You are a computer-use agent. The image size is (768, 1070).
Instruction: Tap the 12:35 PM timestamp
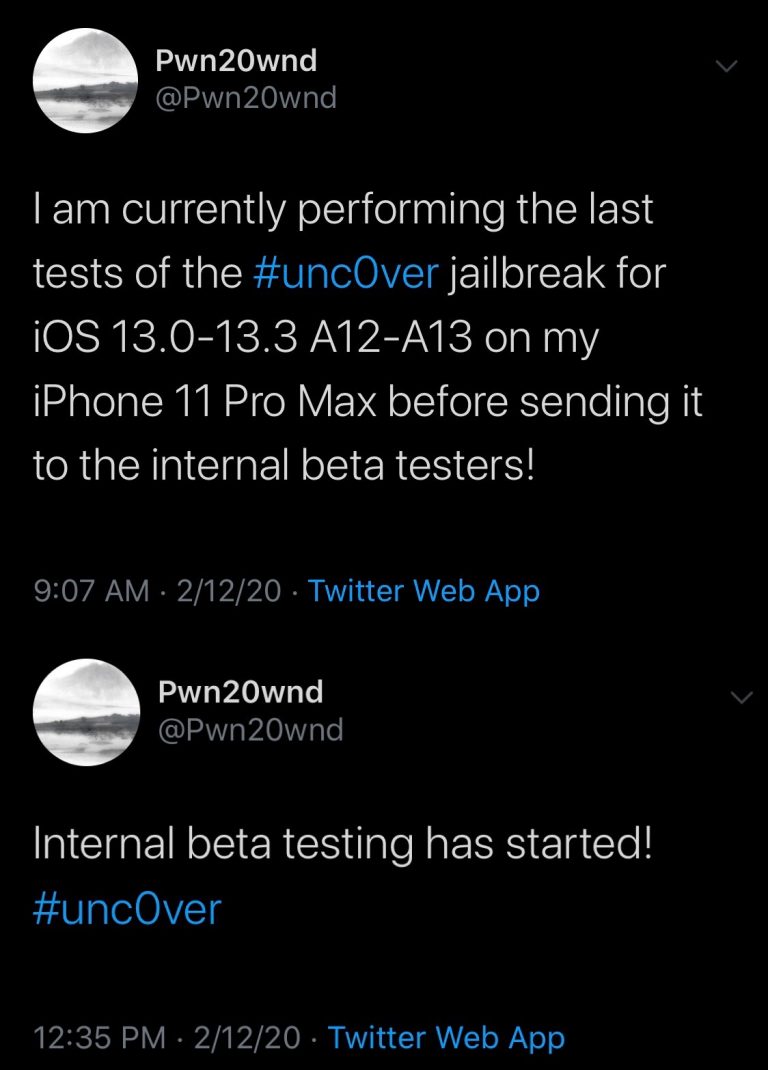(100, 1038)
